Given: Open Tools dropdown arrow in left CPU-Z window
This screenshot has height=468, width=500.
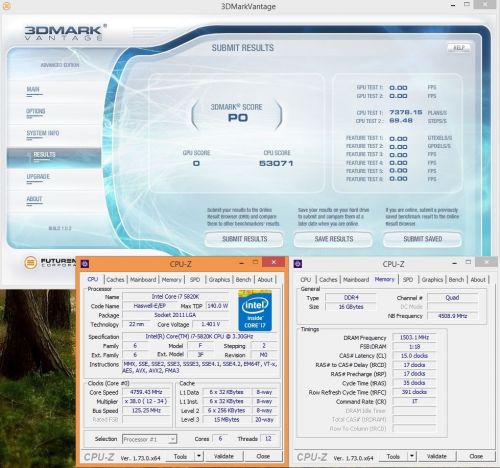Looking at the screenshot, I should (199, 456).
